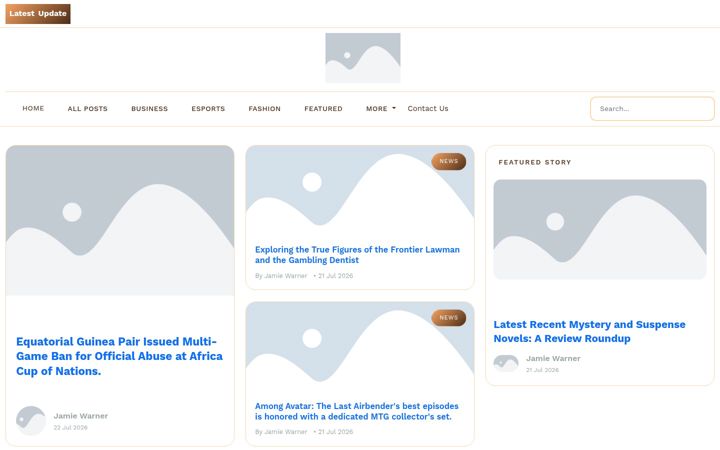Screen dimensions: 720x450
Task: Open Jamie Warner author name dated 22 Jul
Action: coord(81,416)
